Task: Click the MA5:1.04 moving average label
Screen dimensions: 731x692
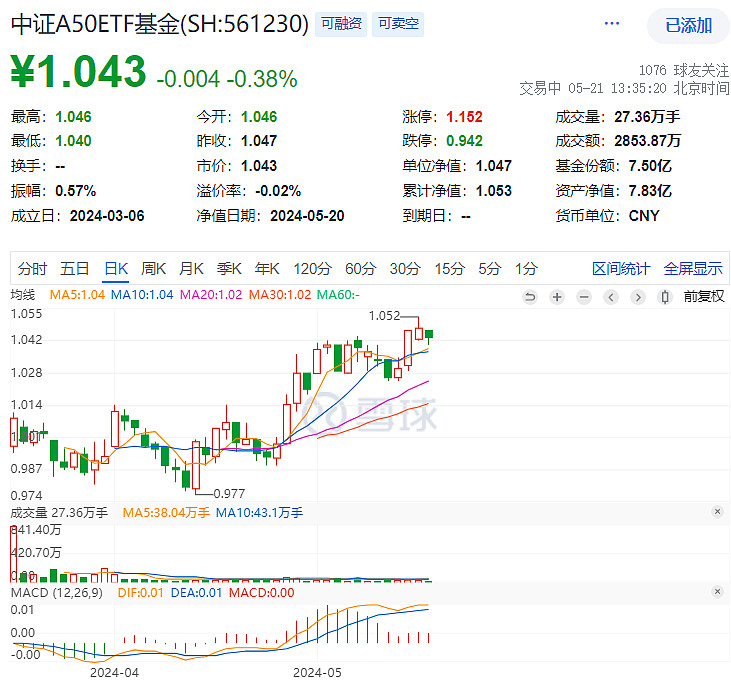Action: point(77,295)
